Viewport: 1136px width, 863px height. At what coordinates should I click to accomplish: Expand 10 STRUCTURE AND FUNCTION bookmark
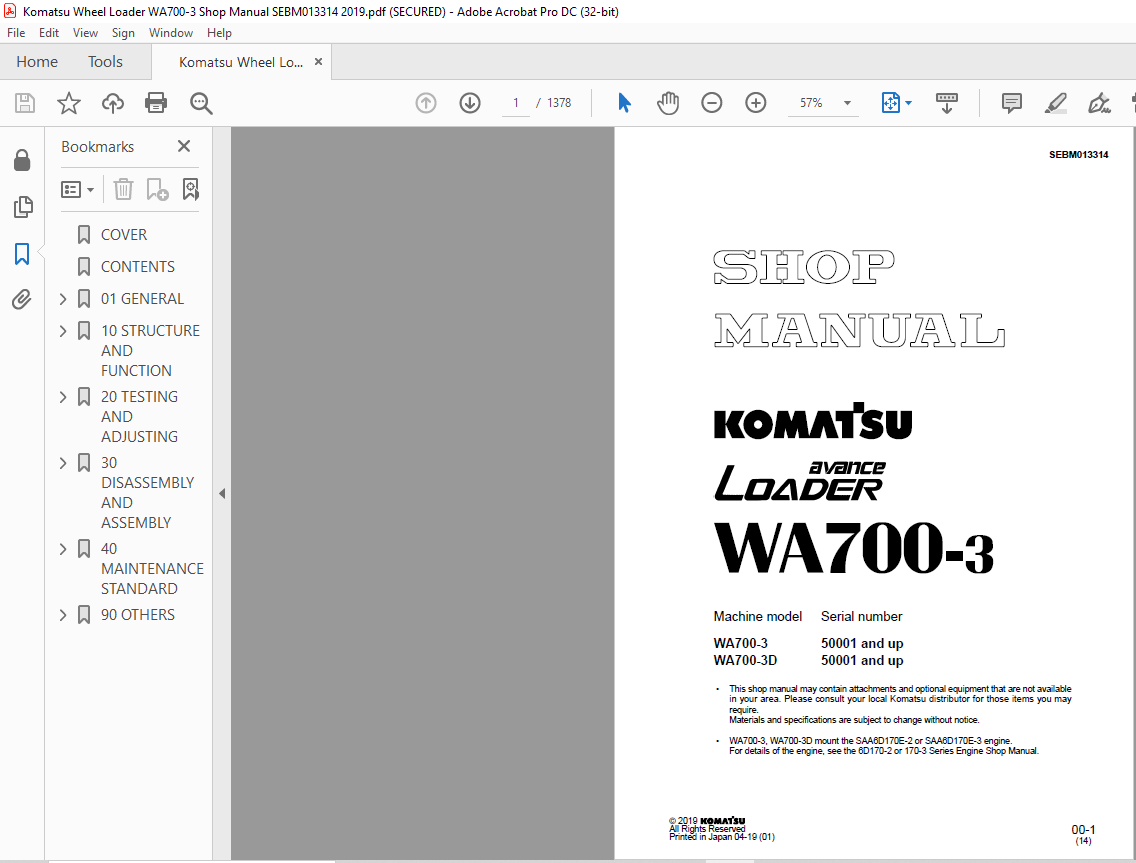coord(63,331)
